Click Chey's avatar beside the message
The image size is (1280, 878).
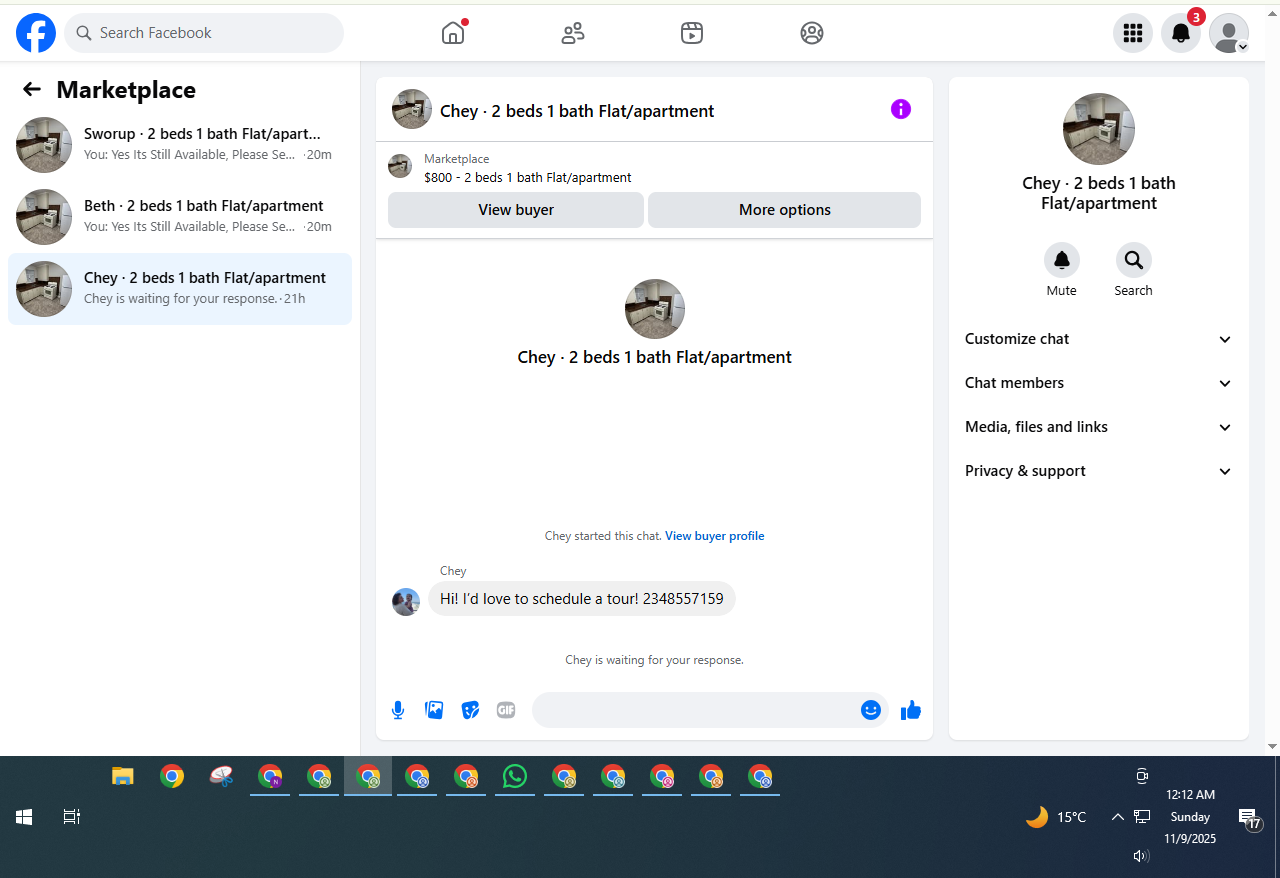click(406, 602)
